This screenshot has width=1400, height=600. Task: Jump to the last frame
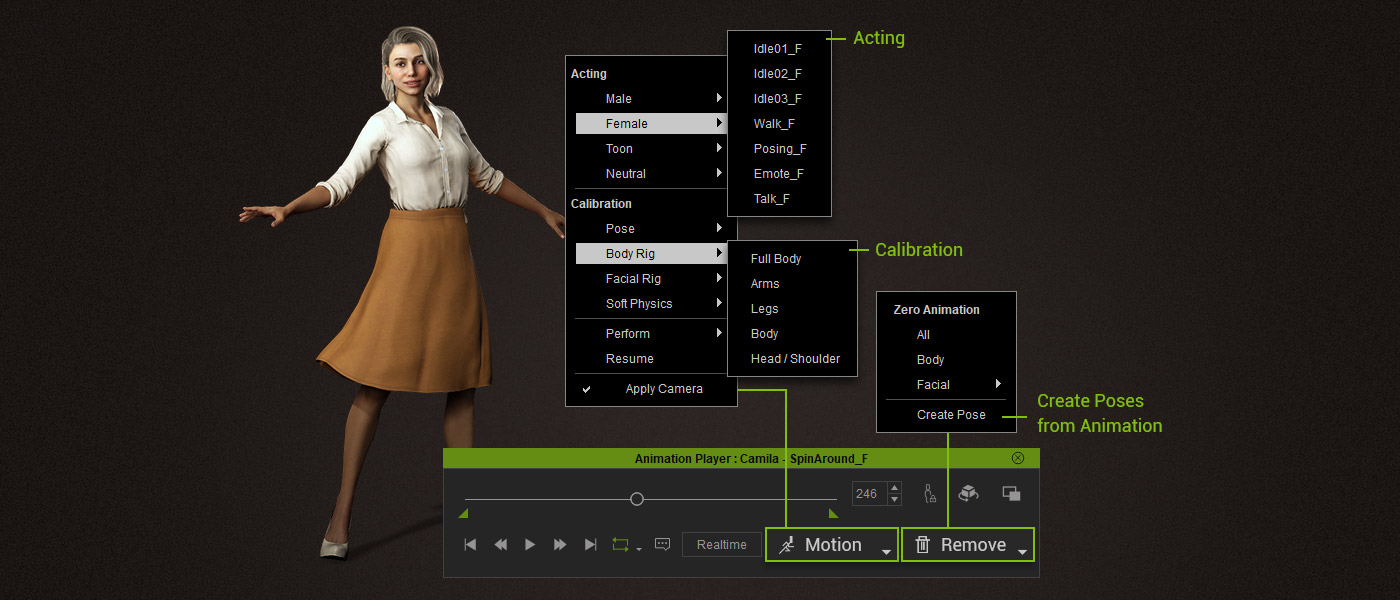click(591, 545)
